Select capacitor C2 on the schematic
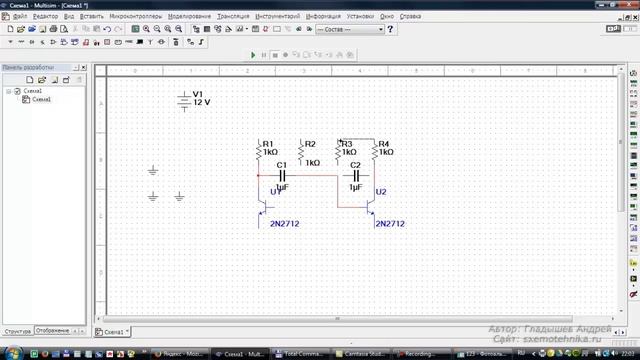640x360 pixels. click(356, 176)
